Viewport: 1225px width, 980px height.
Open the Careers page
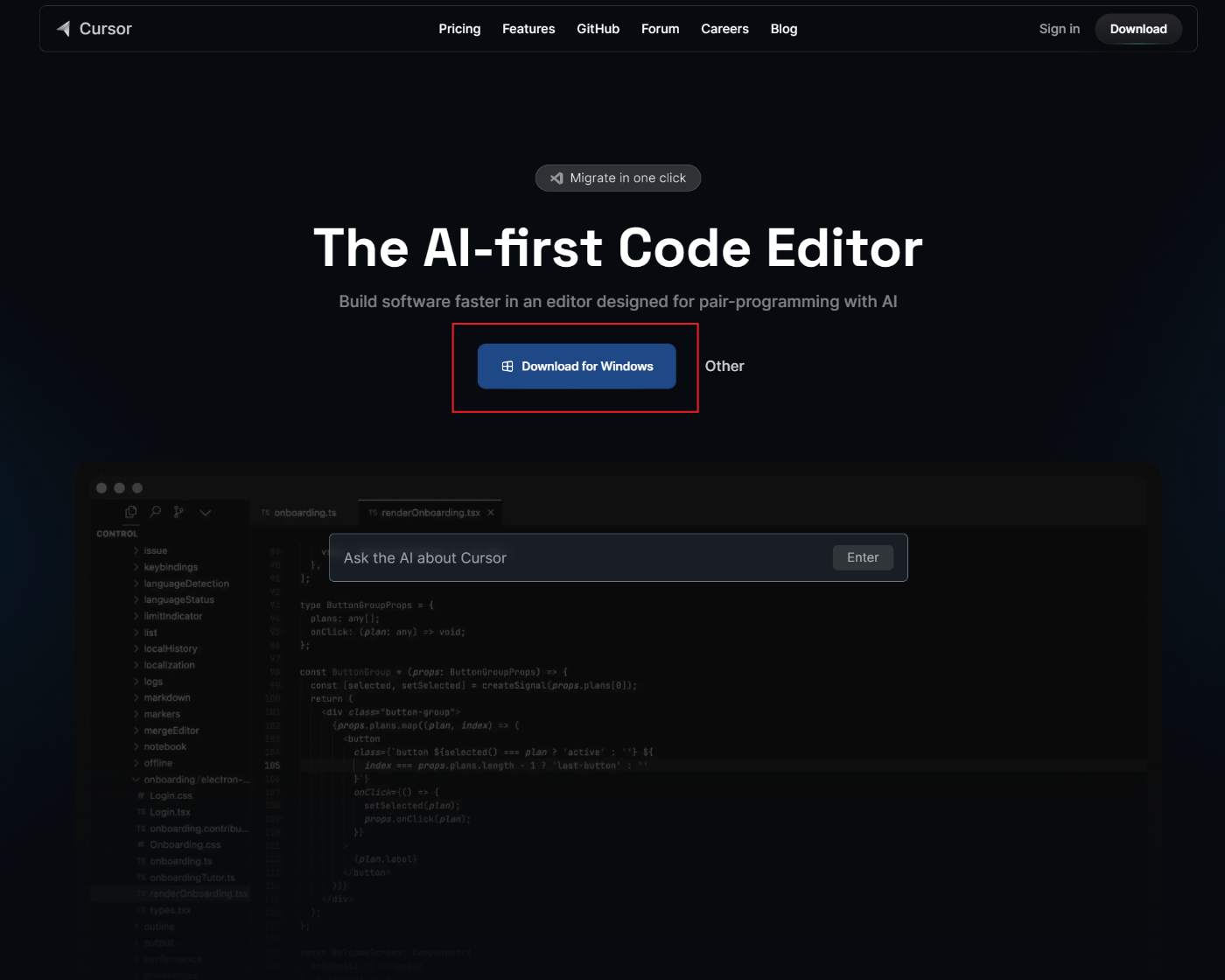(x=724, y=29)
